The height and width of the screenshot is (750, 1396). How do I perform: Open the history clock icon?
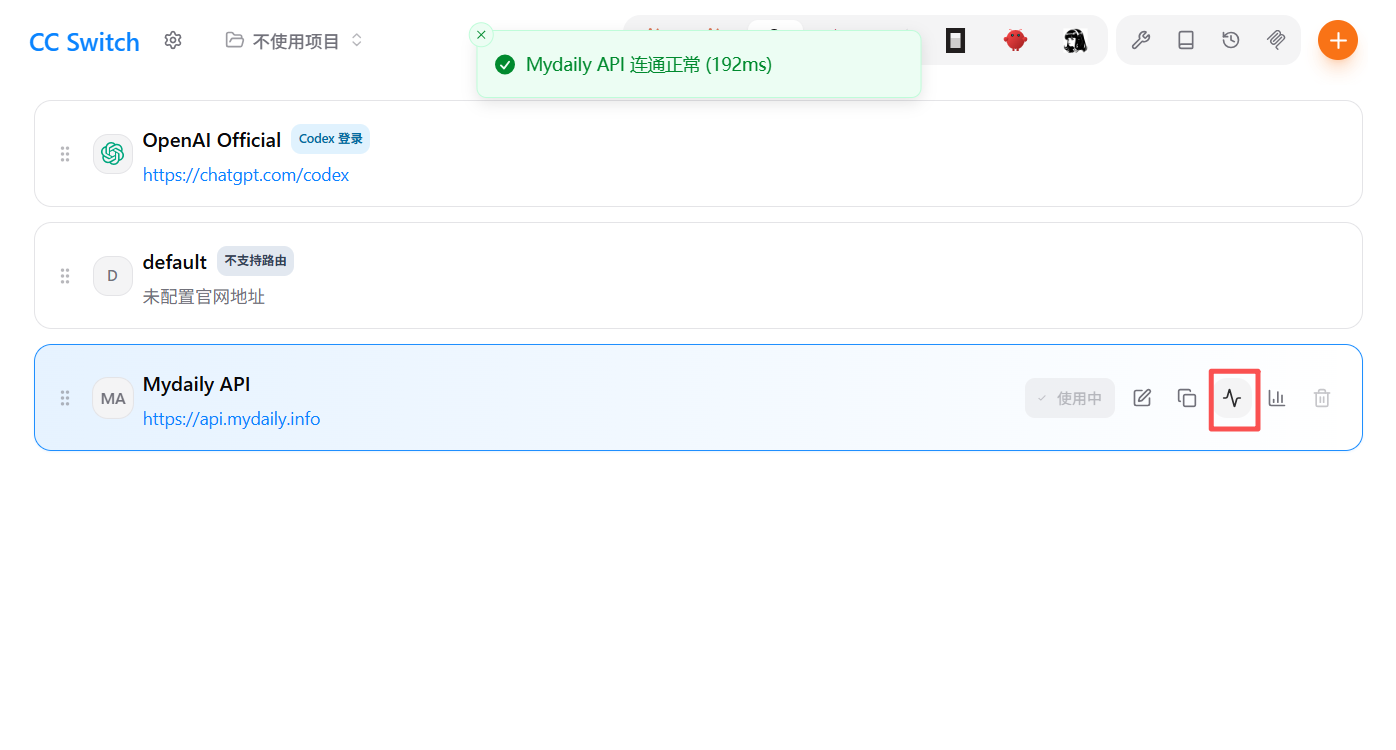(1231, 40)
